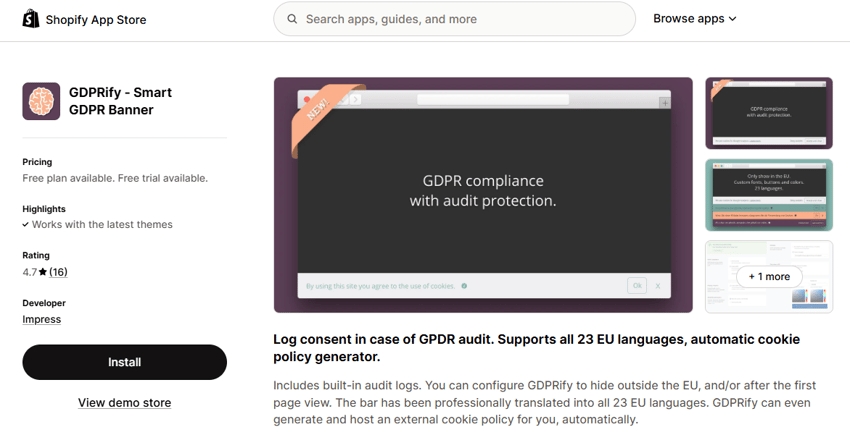Screen dimensions: 850x427
Task: Open the Impress developer link
Action: (x=42, y=319)
